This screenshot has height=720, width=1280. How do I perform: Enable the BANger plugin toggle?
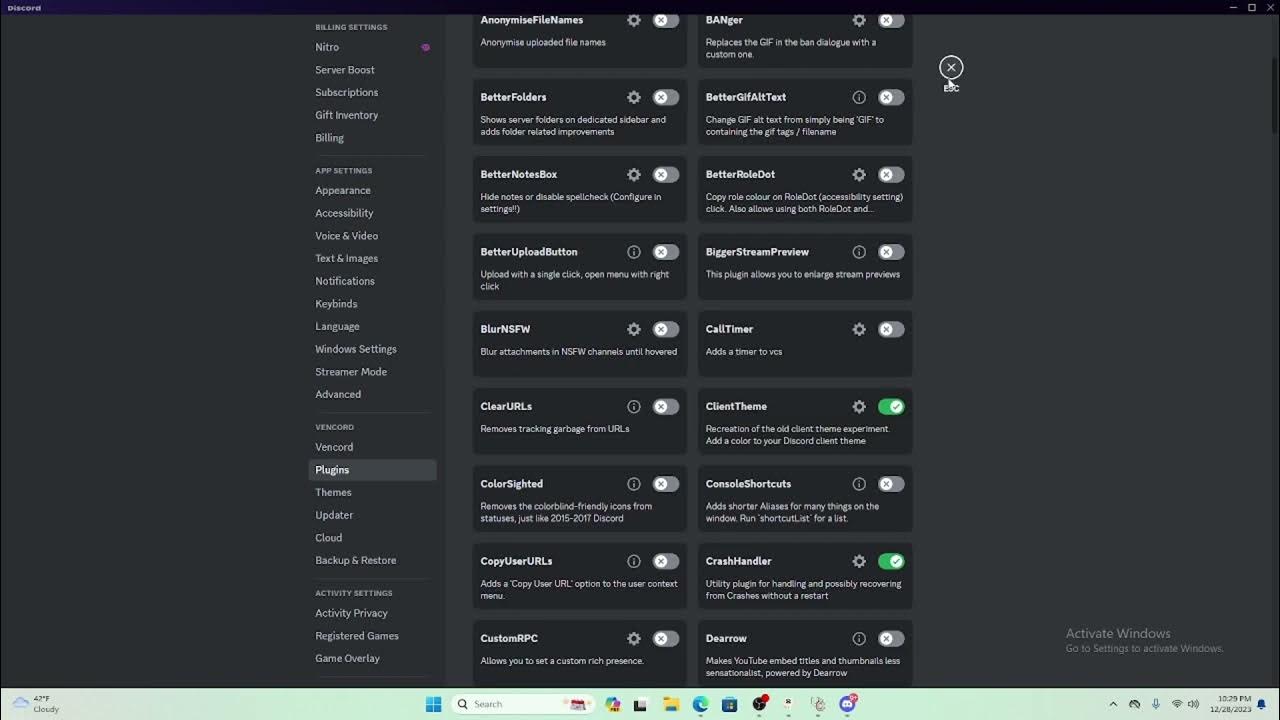891,20
